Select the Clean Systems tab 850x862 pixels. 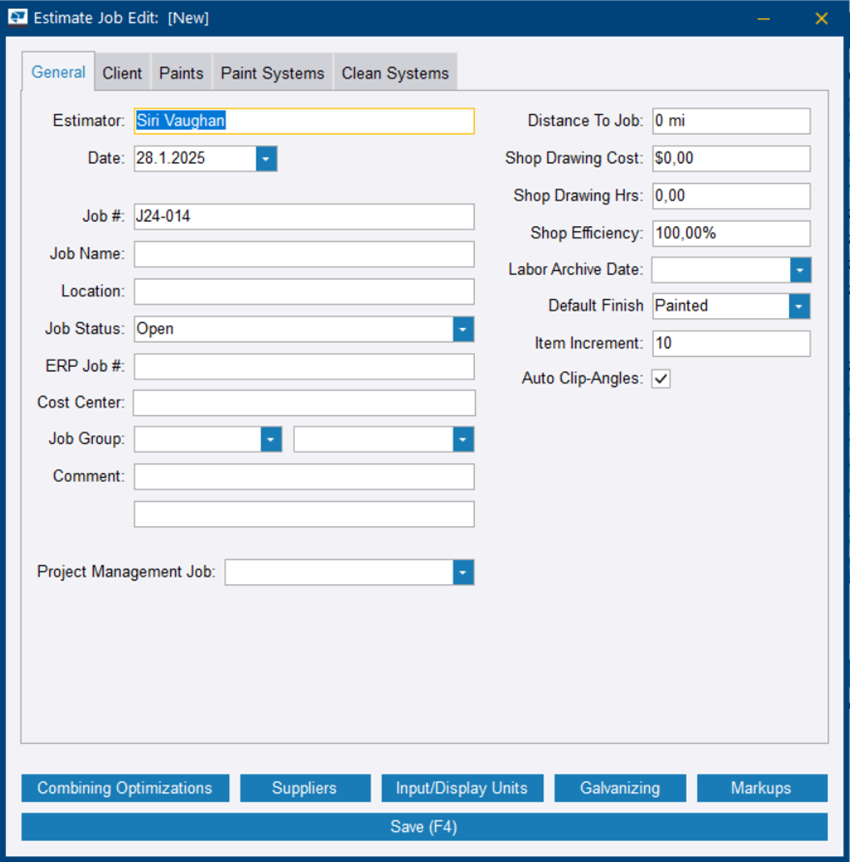pos(395,73)
